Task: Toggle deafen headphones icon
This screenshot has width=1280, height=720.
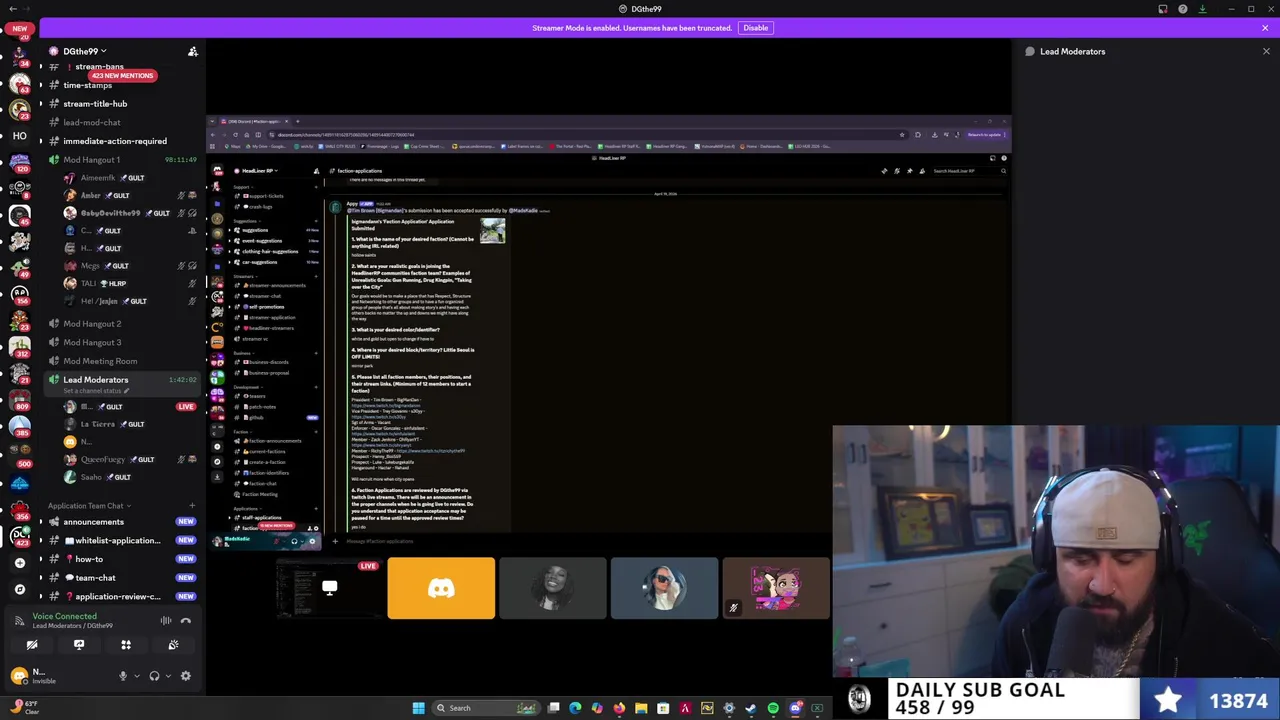Action: pyautogui.click(x=154, y=676)
